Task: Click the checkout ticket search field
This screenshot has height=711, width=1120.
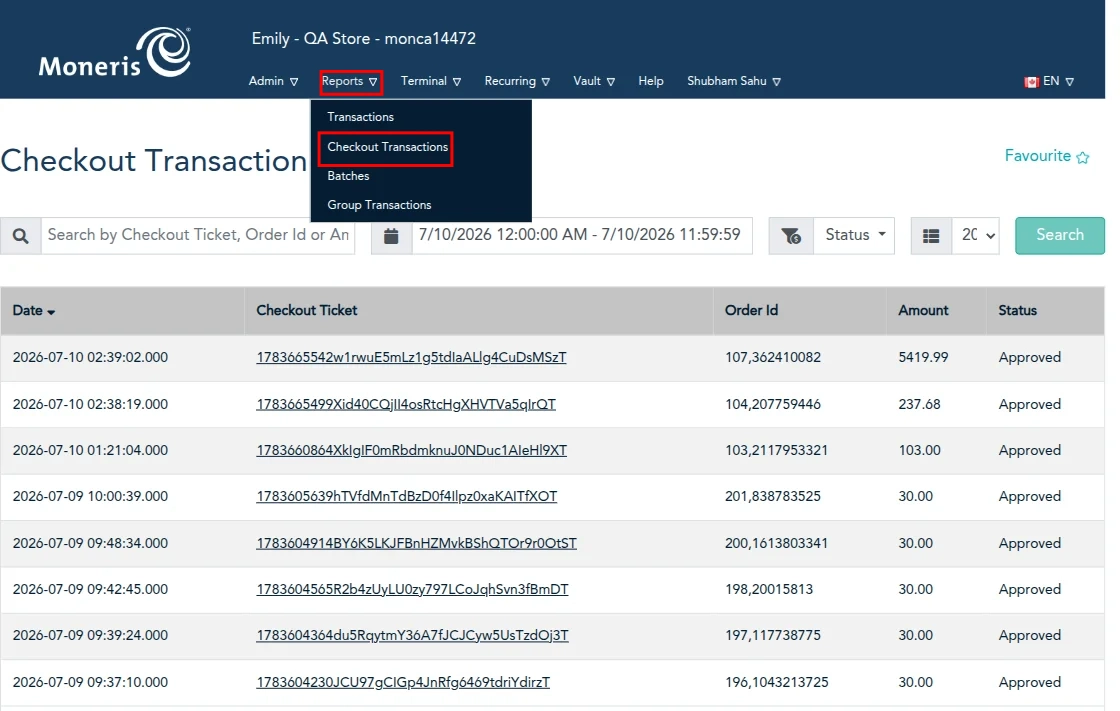Action: tap(198, 236)
